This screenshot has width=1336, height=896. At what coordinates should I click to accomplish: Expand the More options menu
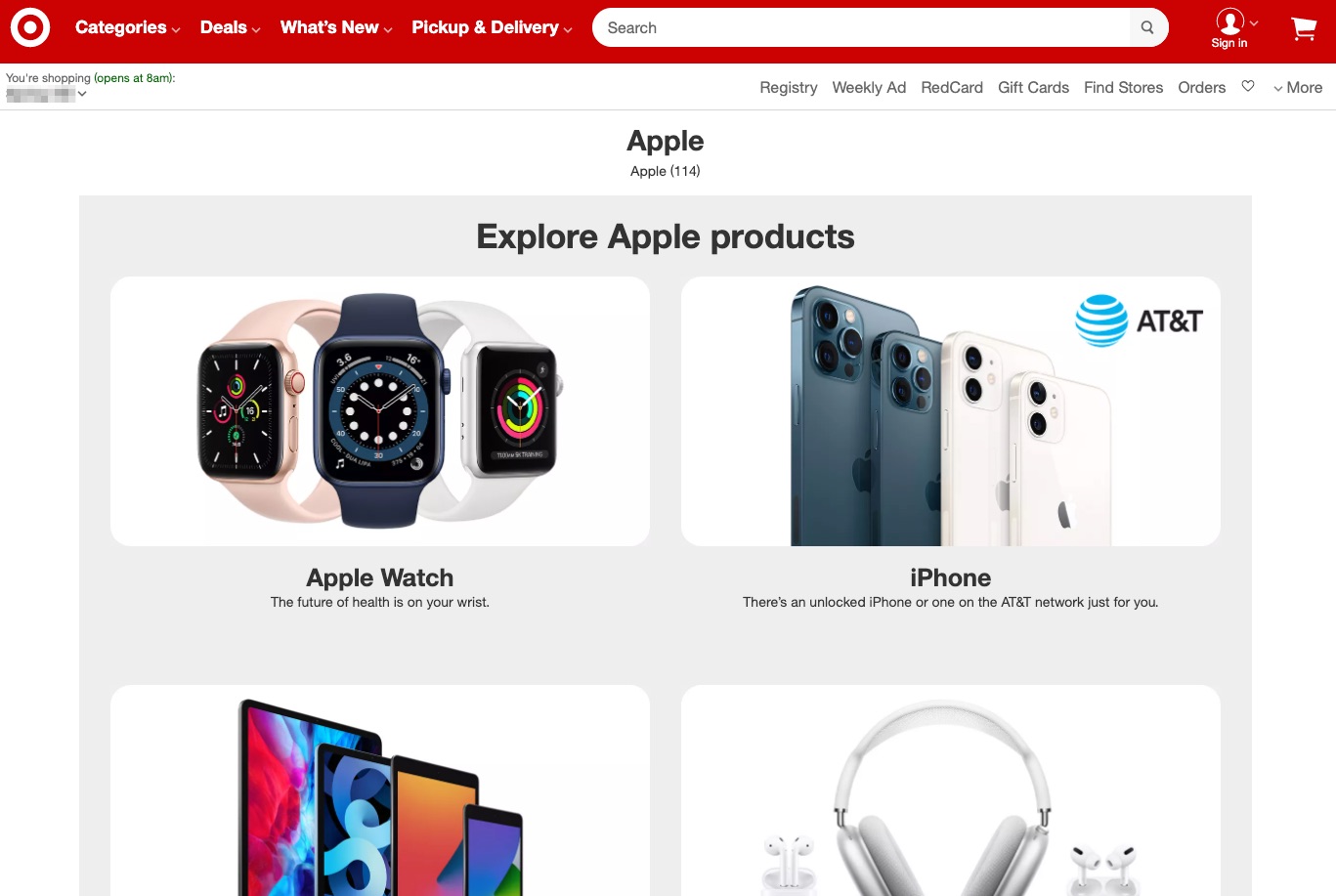coord(1298,87)
